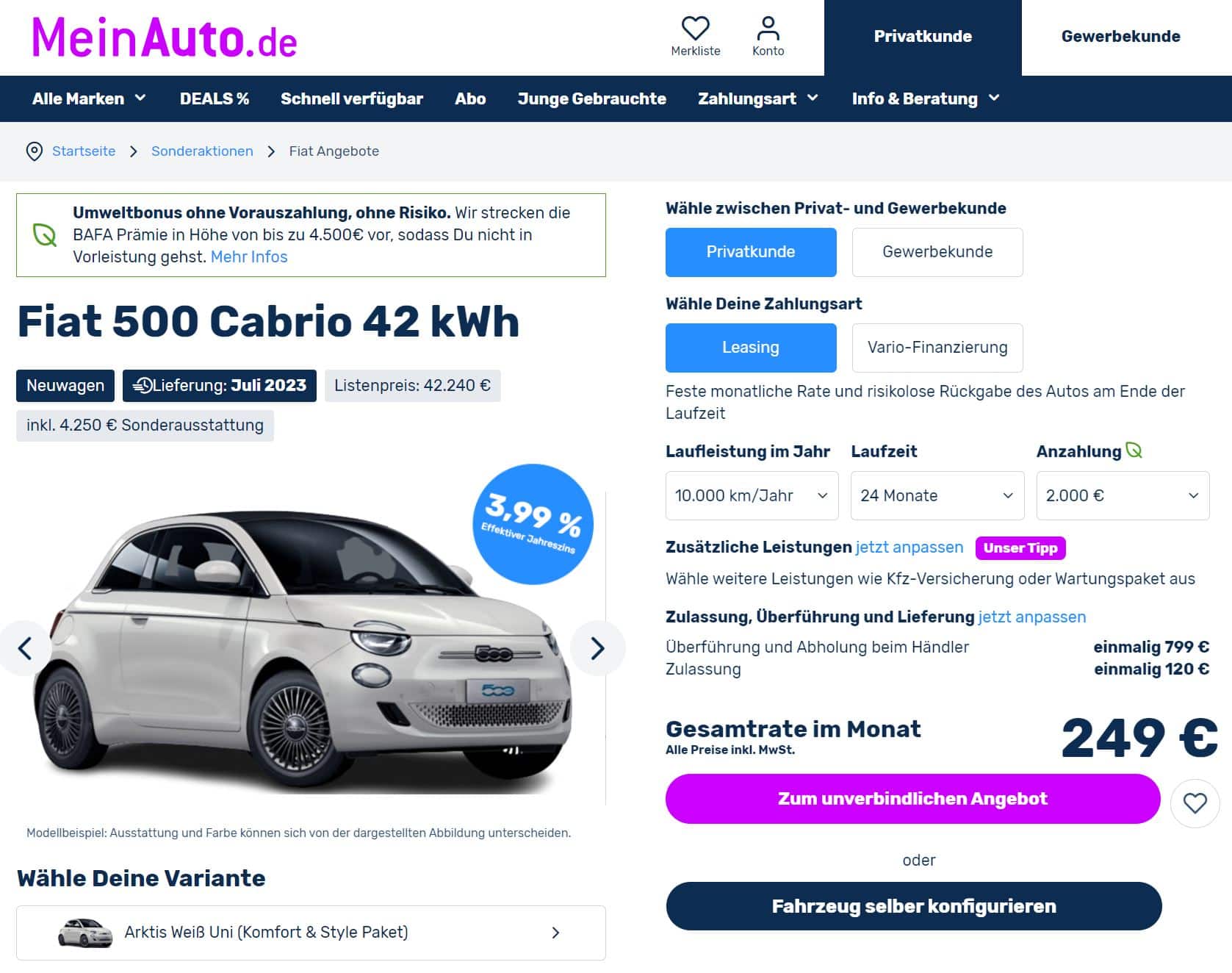The width and height of the screenshot is (1232, 973).
Task: Select the Gewerbekunde option button
Action: [937, 252]
